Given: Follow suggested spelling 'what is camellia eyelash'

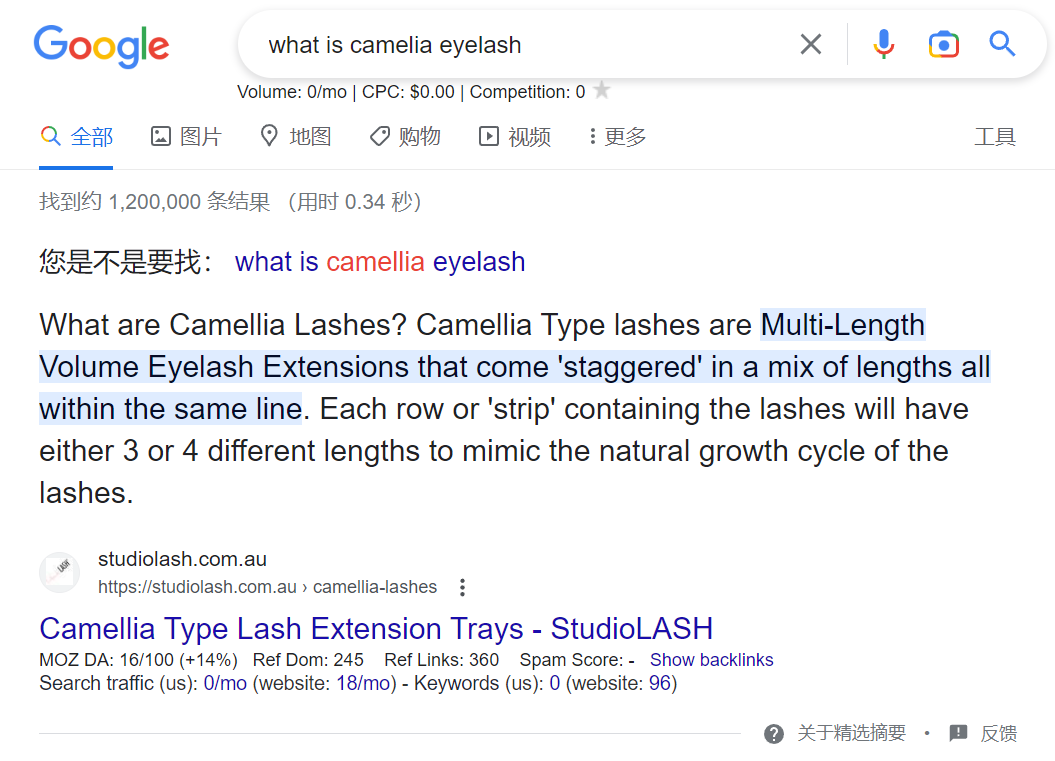Looking at the screenshot, I should click(379, 262).
